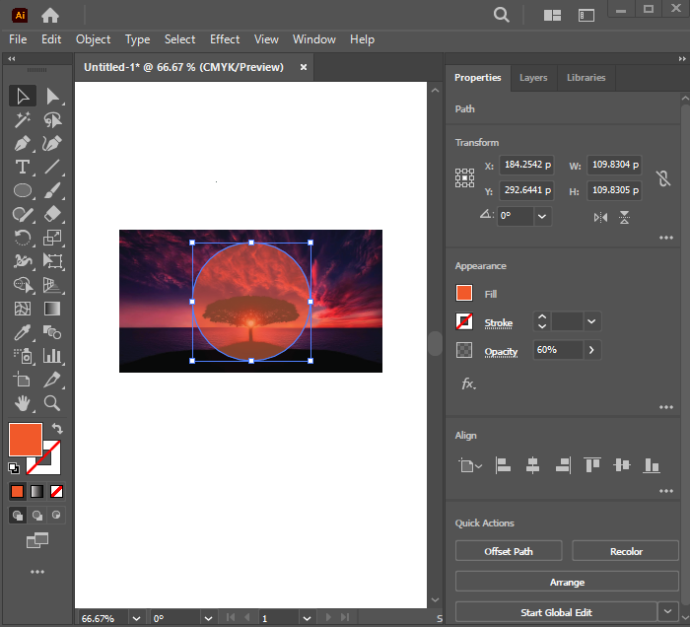Open the artboard navigation dropdown
Screen dimensions: 690x627
click(x=307, y=618)
